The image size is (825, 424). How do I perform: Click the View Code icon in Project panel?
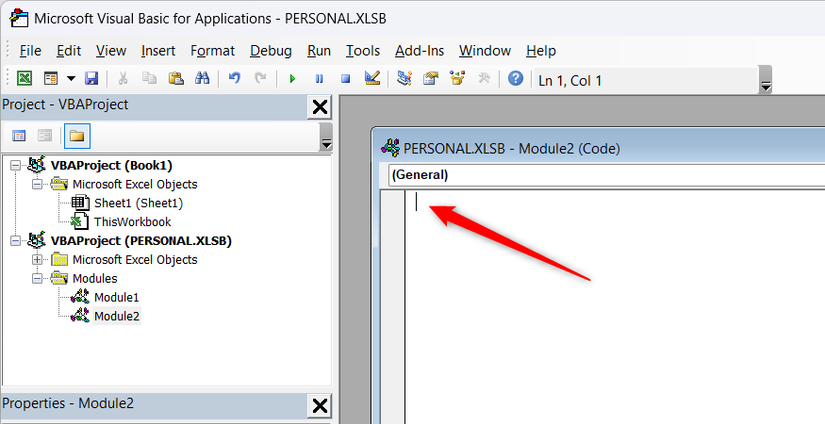(19, 136)
